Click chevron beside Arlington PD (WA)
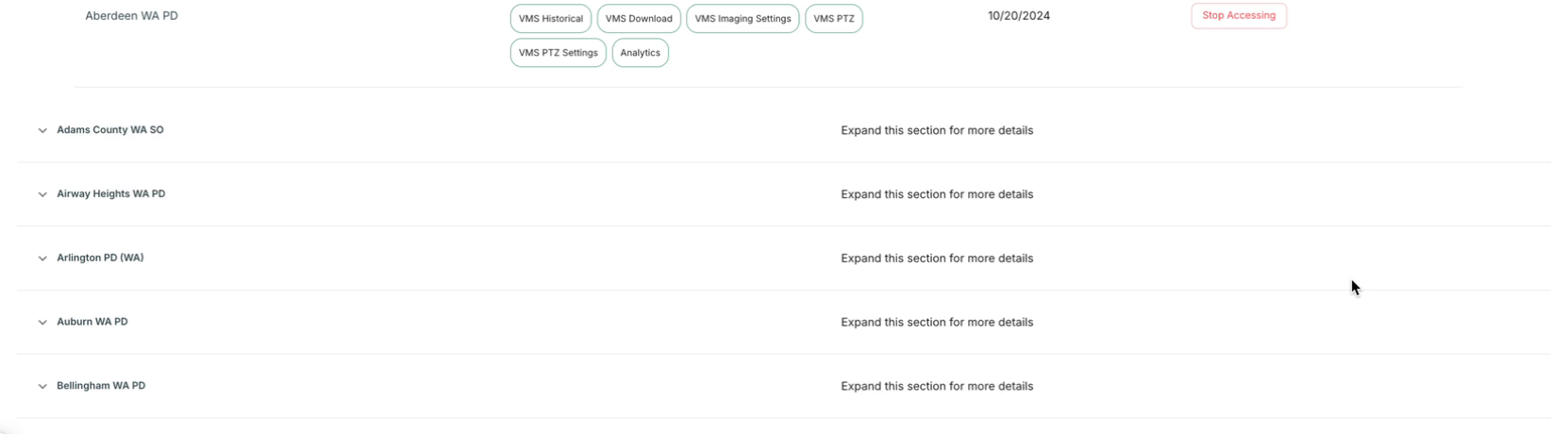The image size is (1568, 434). pos(42,259)
